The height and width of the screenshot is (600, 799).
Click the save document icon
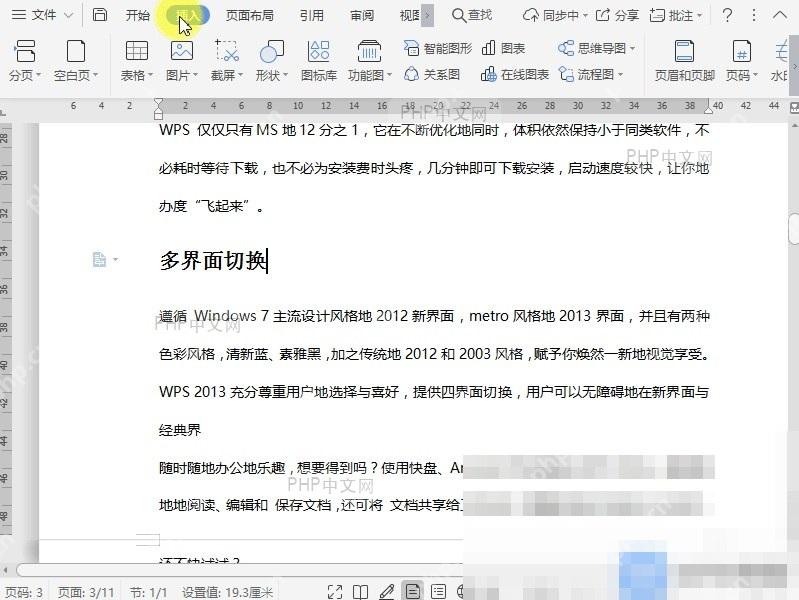click(100, 15)
